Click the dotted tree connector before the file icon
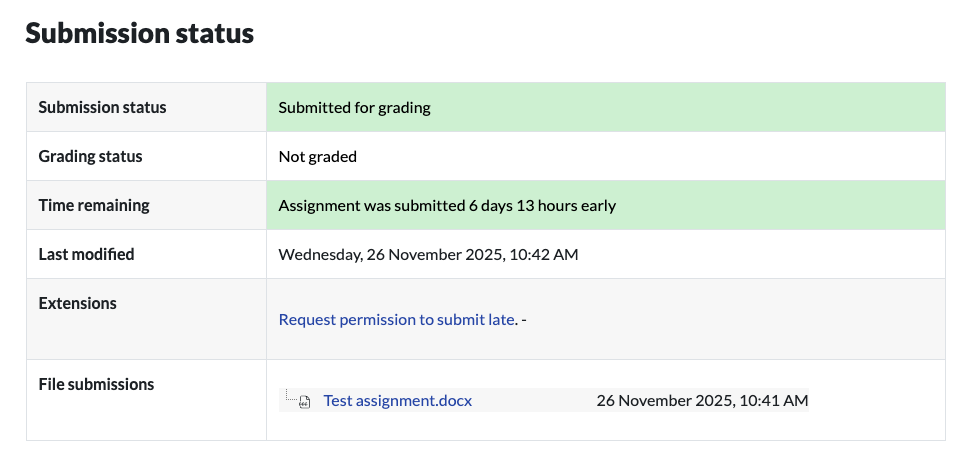 pos(289,397)
